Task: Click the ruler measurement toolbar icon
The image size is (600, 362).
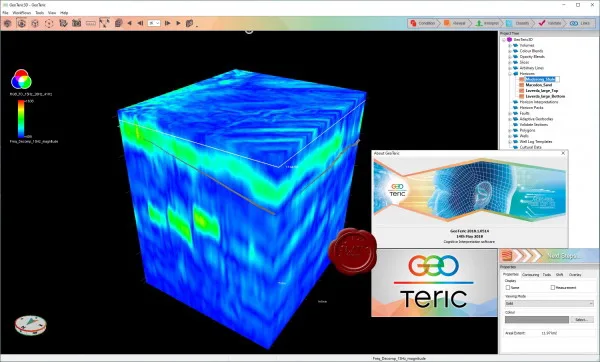Action: 91,23
